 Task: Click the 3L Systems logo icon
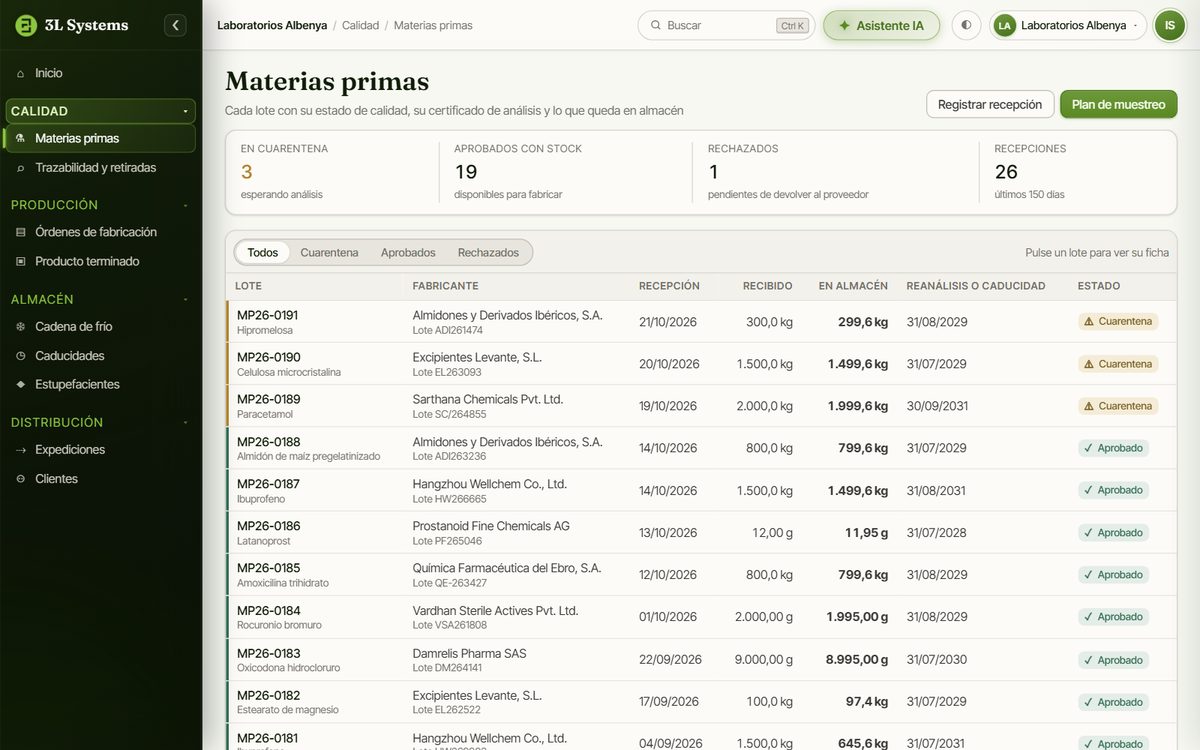tap(26, 25)
